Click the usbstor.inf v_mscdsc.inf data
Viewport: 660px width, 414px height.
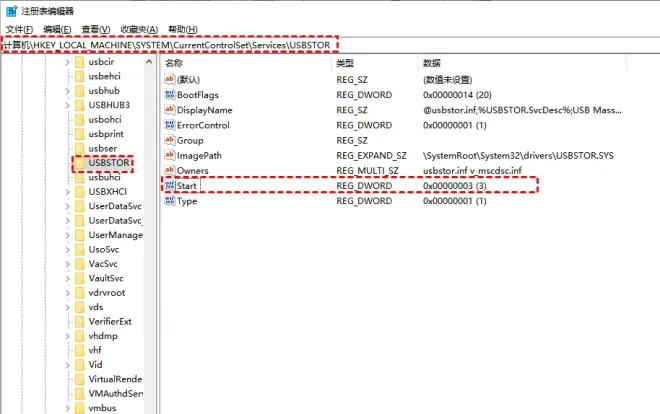point(472,170)
